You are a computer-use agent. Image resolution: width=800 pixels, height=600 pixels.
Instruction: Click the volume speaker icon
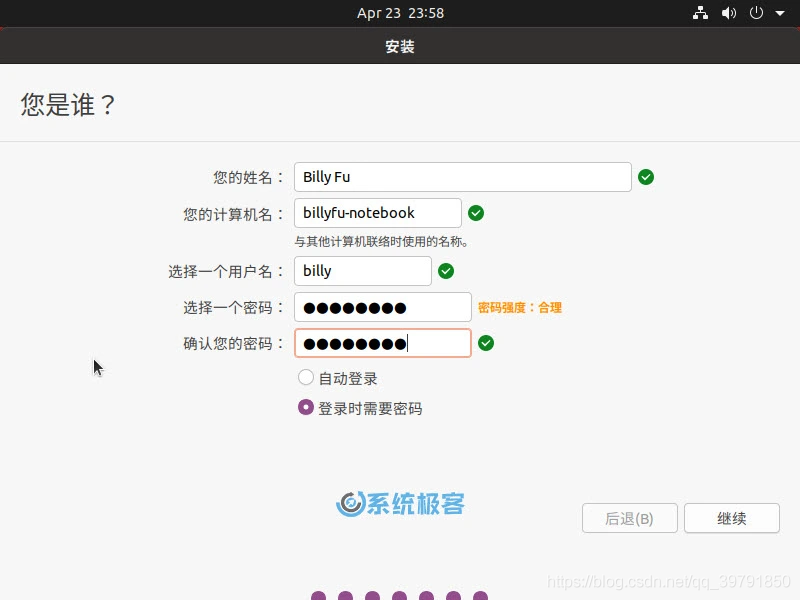(729, 13)
